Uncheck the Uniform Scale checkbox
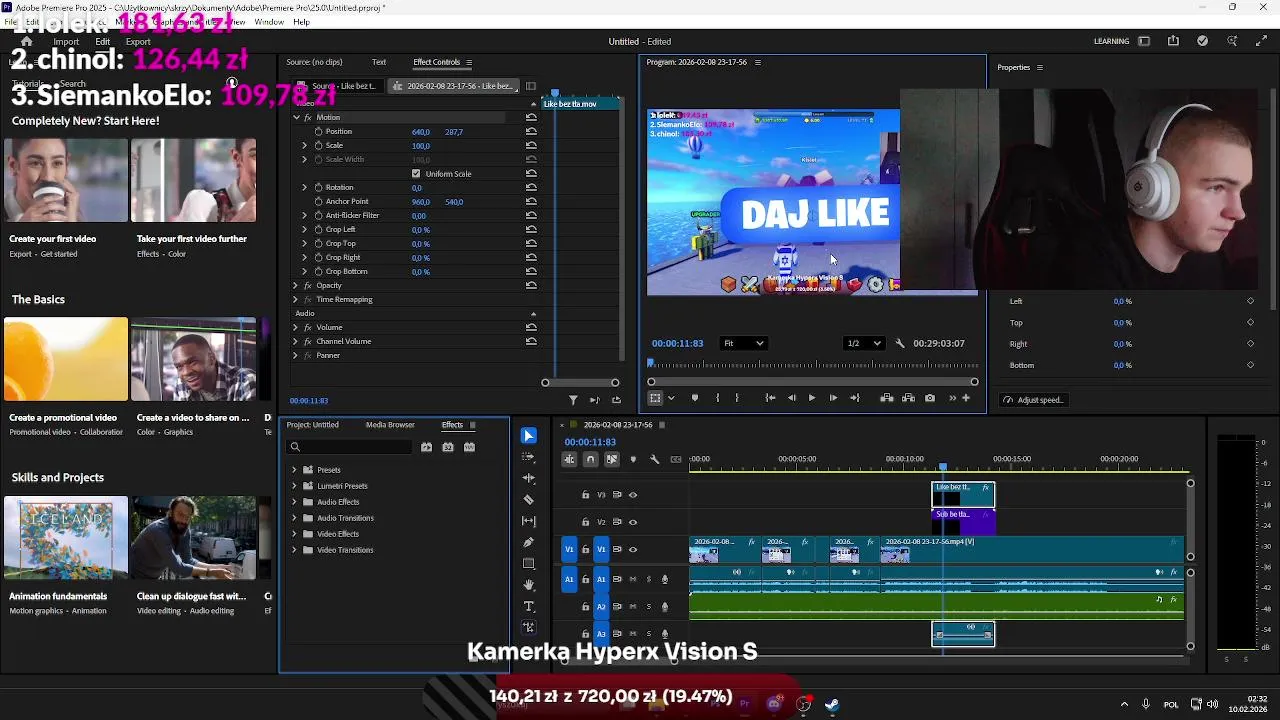This screenshot has height=720, width=1280. (x=416, y=174)
